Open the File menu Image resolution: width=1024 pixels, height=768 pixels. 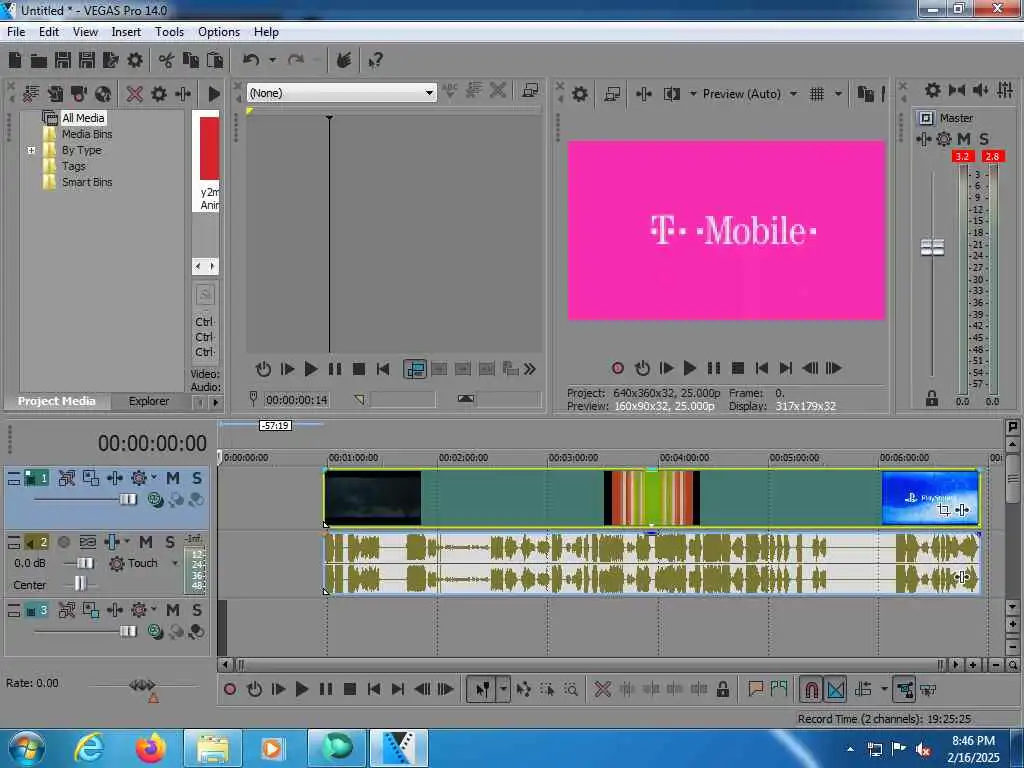click(16, 32)
